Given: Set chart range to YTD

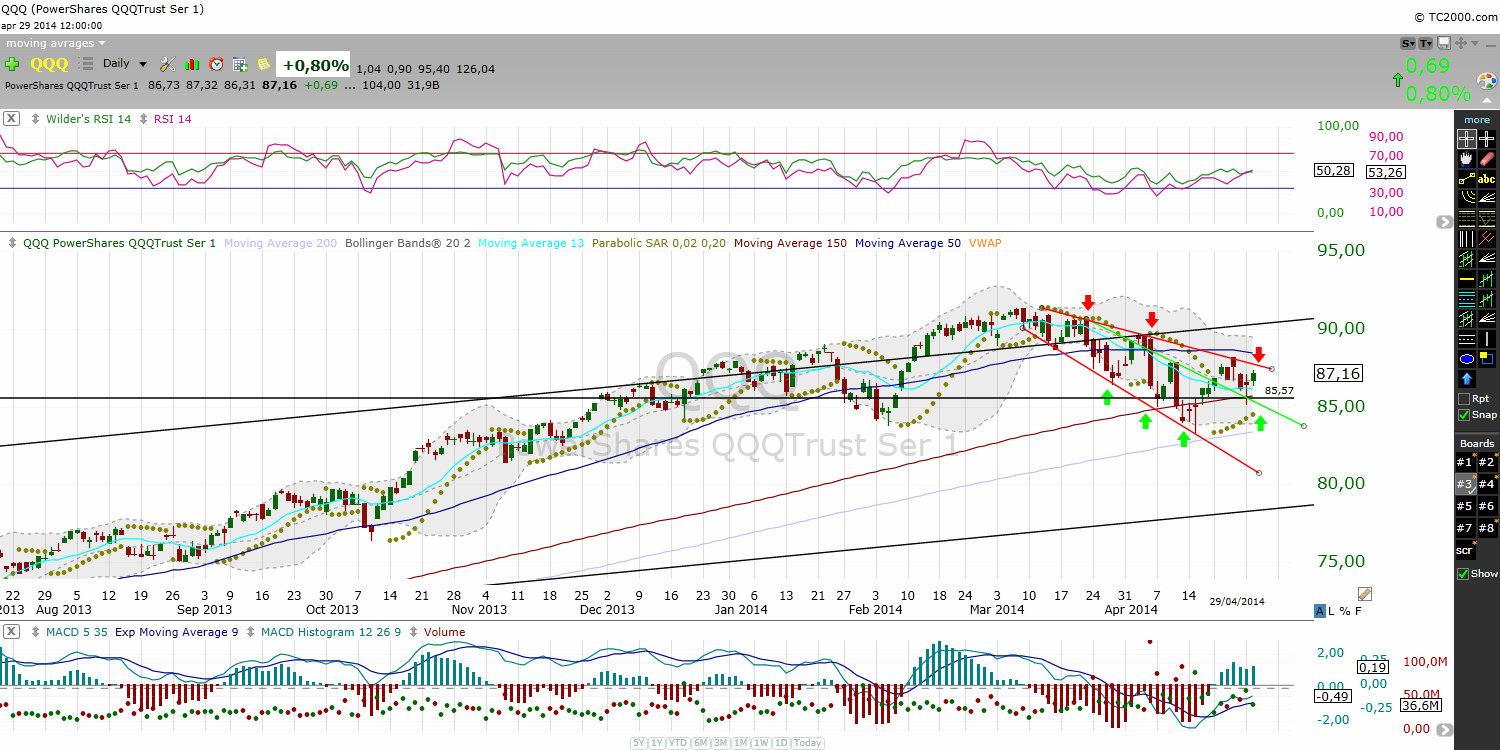Looking at the screenshot, I should [x=678, y=743].
